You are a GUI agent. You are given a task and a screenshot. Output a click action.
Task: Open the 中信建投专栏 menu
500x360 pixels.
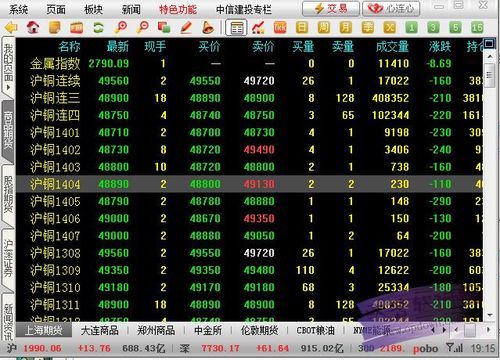point(244,9)
